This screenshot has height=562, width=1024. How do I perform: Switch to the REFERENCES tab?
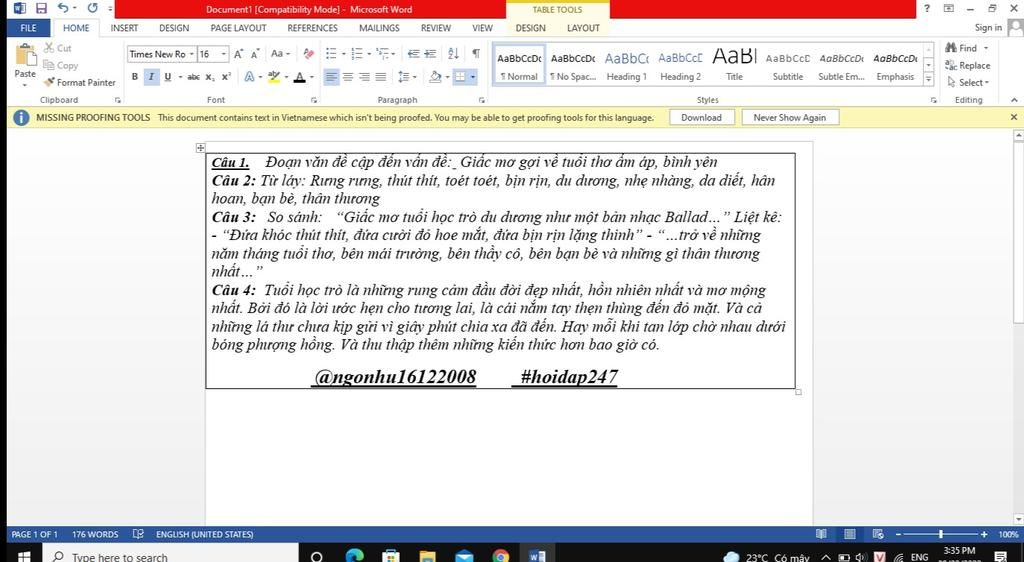[313, 28]
